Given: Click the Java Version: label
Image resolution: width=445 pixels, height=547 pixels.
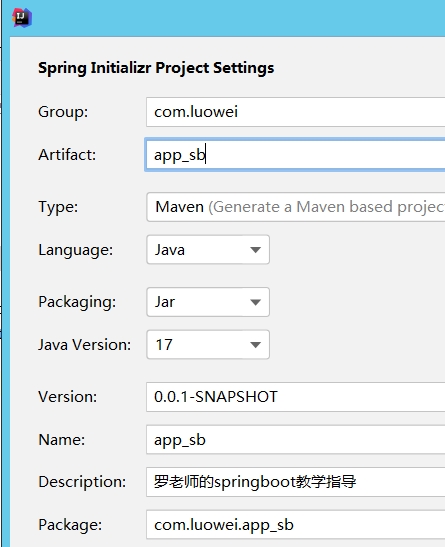Looking at the screenshot, I should tap(84, 345).
